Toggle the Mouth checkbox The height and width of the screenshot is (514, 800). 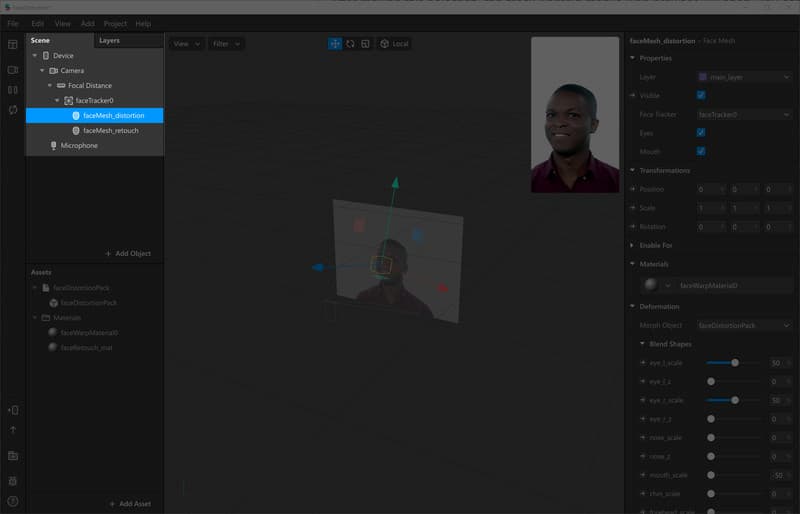(x=701, y=152)
